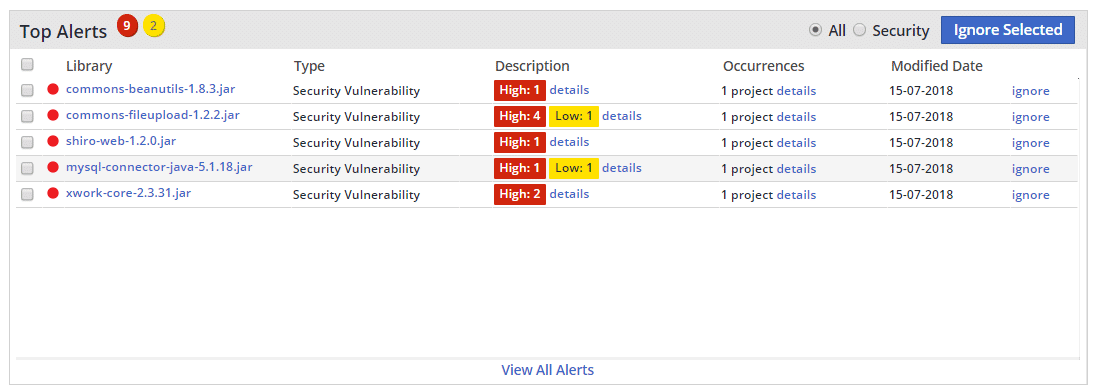Check the commons-fileupload-1.2.2.jar row checkbox
Image resolution: width=1096 pixels, height=392 pixels.
click(x=27, y=116)
